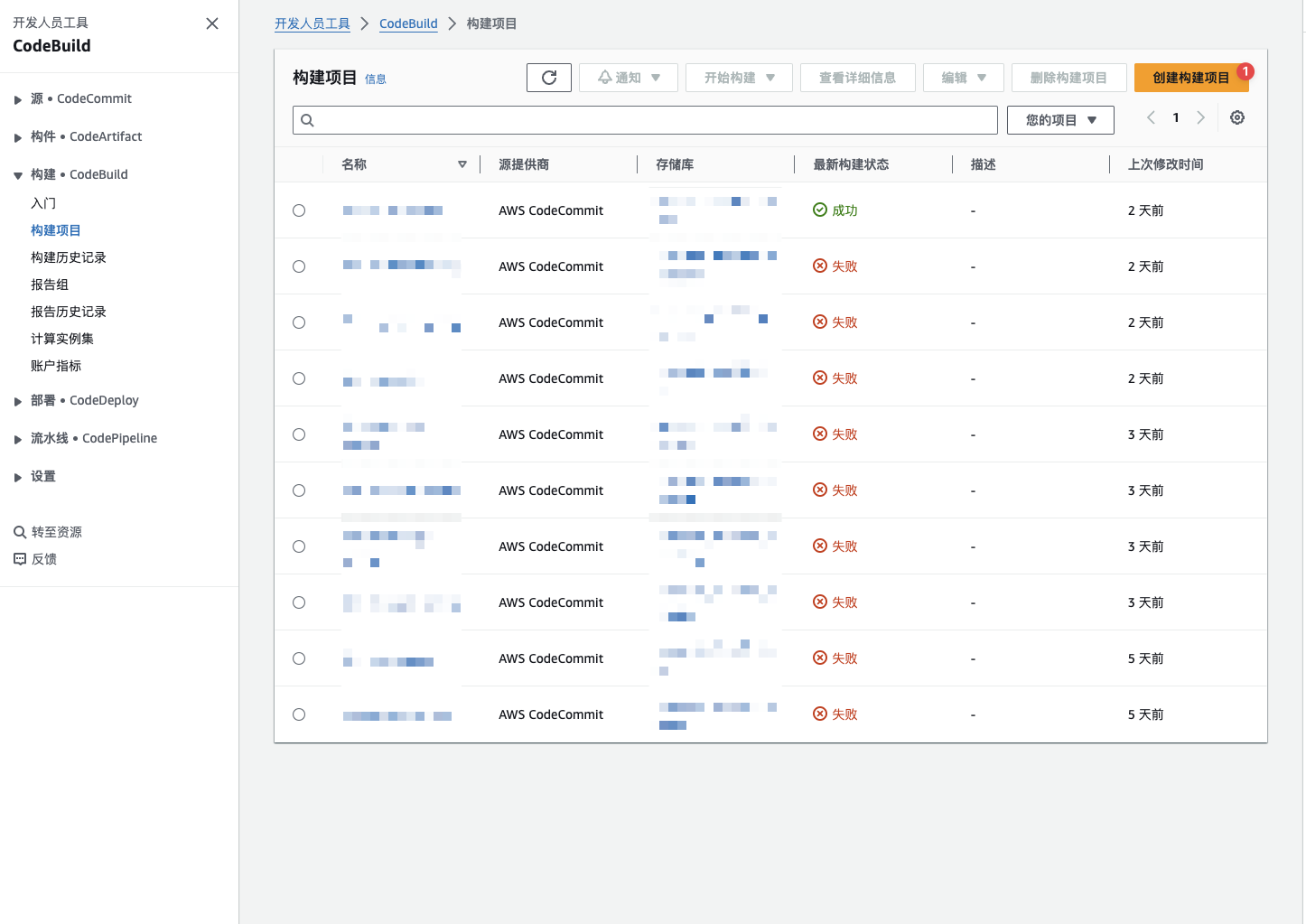
Task: Open 构建项目 in sidebar
Action: click(x=56, y=230)
